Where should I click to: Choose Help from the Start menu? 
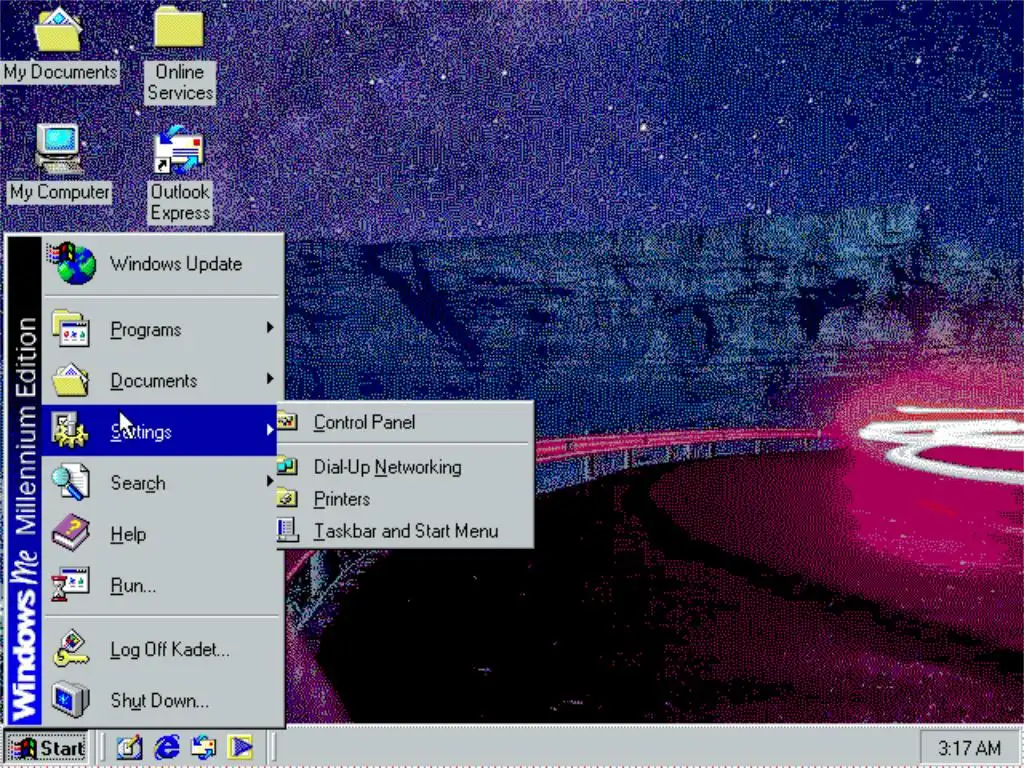163,534
